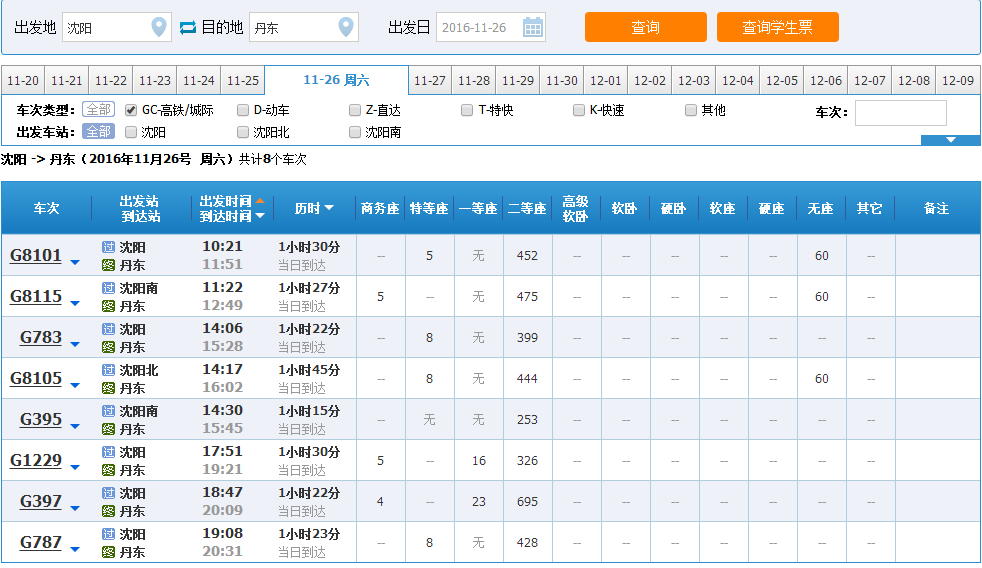Click the 目的地 input field containing 丹东

[304, 28]
